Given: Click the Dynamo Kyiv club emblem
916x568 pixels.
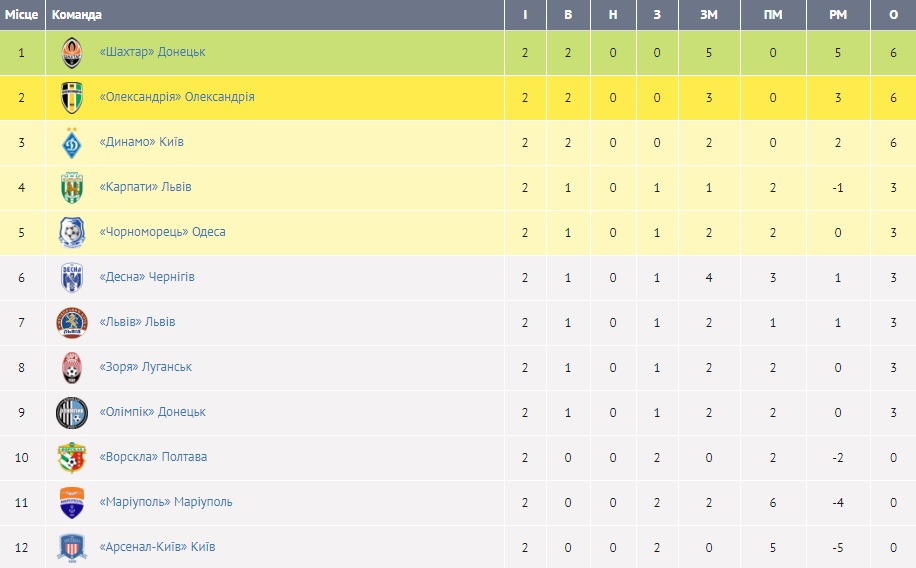Looking at the screenshot, I should [72, 142].
